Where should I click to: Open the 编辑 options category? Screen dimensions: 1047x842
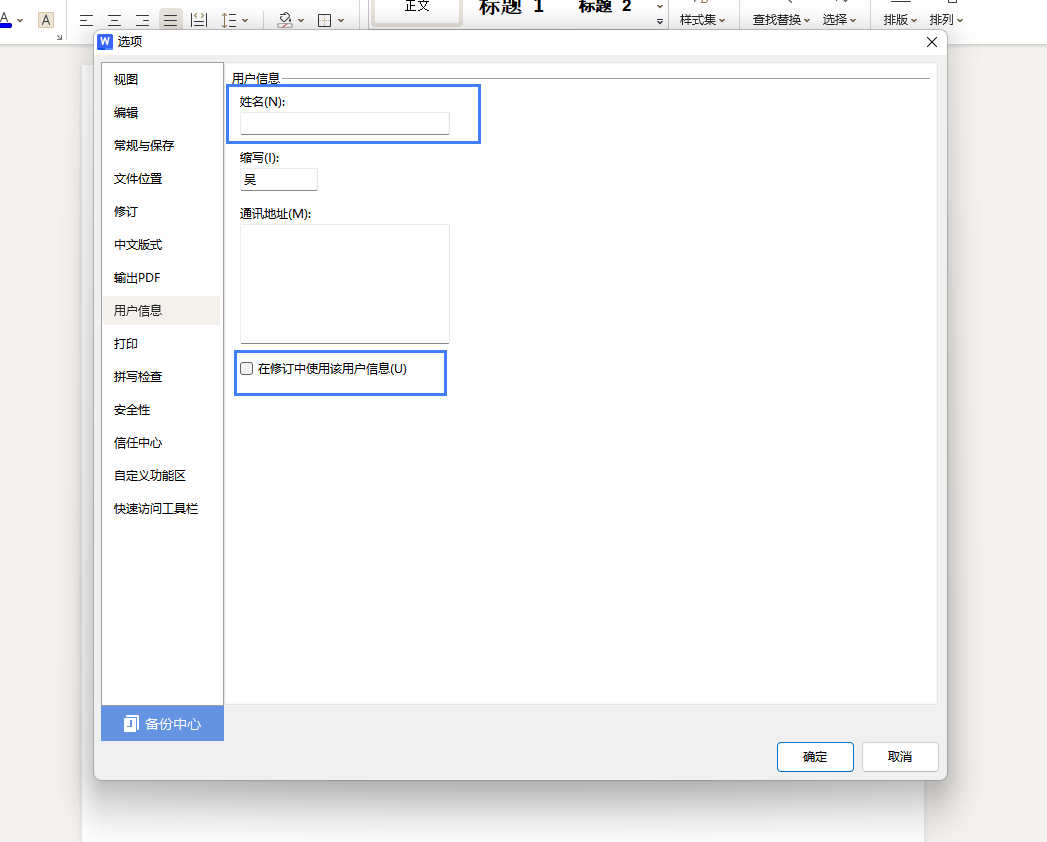162,112
